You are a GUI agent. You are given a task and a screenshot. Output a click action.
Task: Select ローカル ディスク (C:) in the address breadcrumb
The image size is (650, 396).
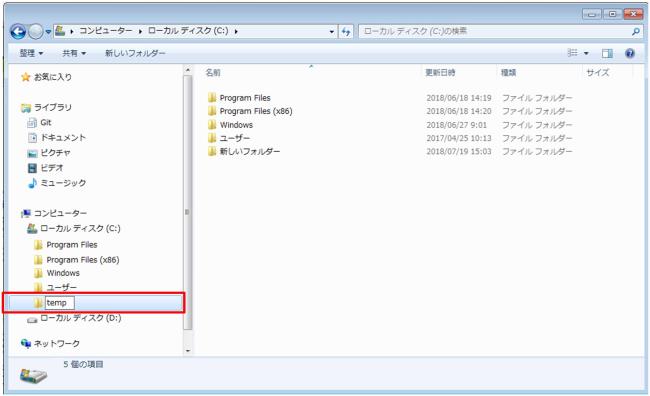coord(188,31)
